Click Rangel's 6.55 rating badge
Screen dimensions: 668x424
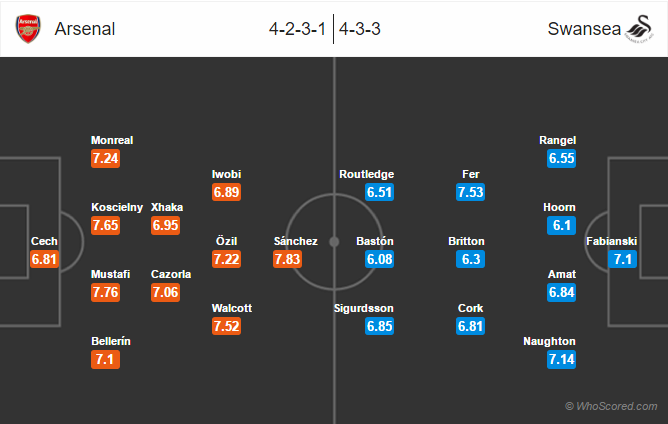561,159
